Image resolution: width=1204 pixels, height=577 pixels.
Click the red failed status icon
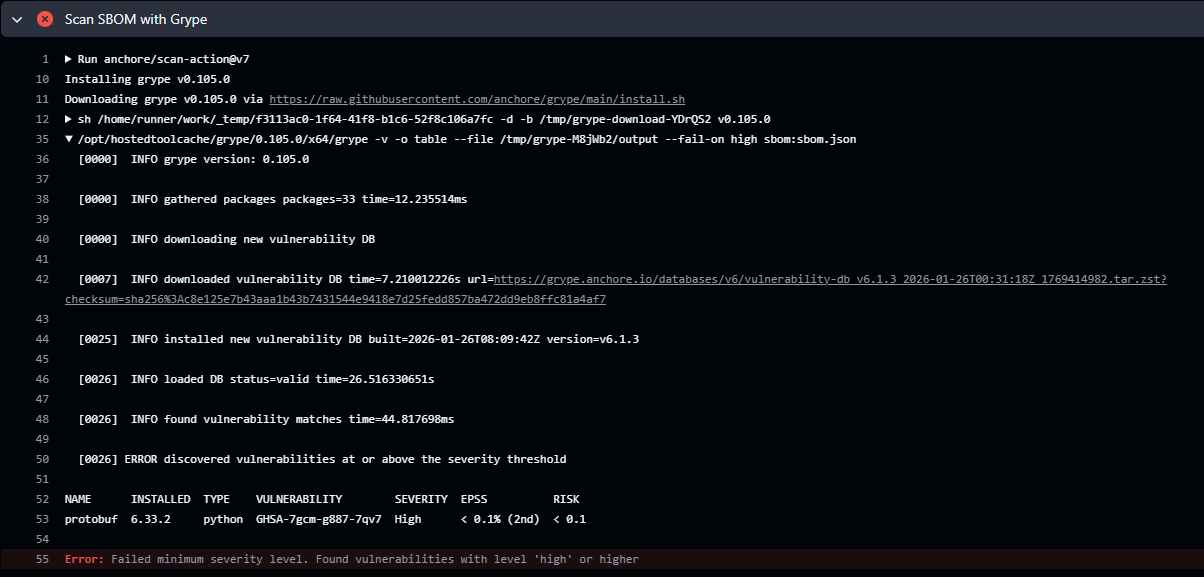click(45, 19)
